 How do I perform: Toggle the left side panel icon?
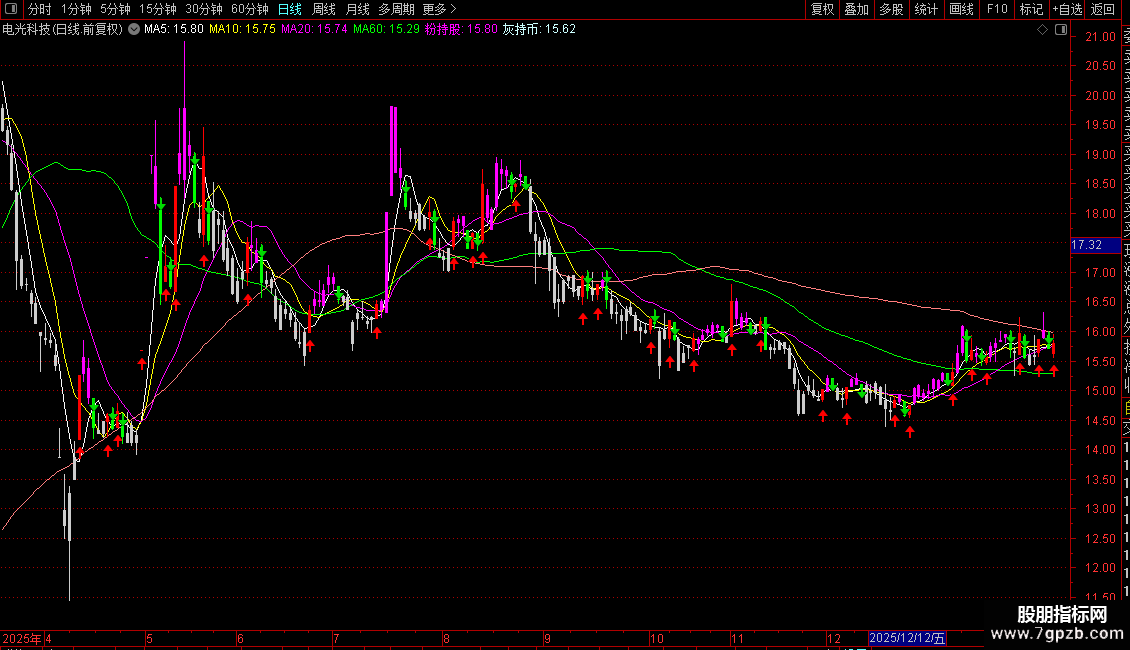(11, 9)
